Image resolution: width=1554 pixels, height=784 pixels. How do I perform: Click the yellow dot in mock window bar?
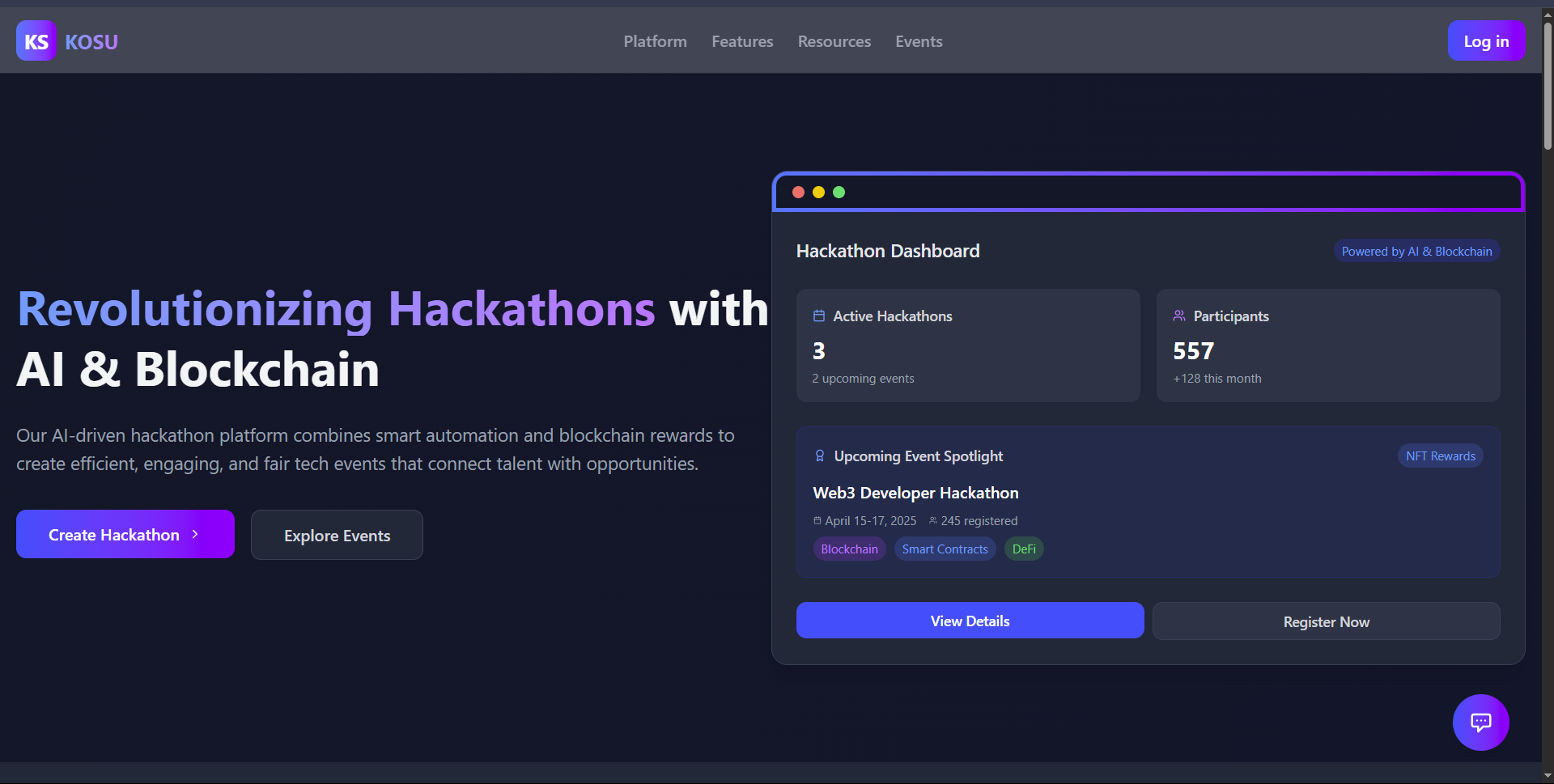(818, 193)
